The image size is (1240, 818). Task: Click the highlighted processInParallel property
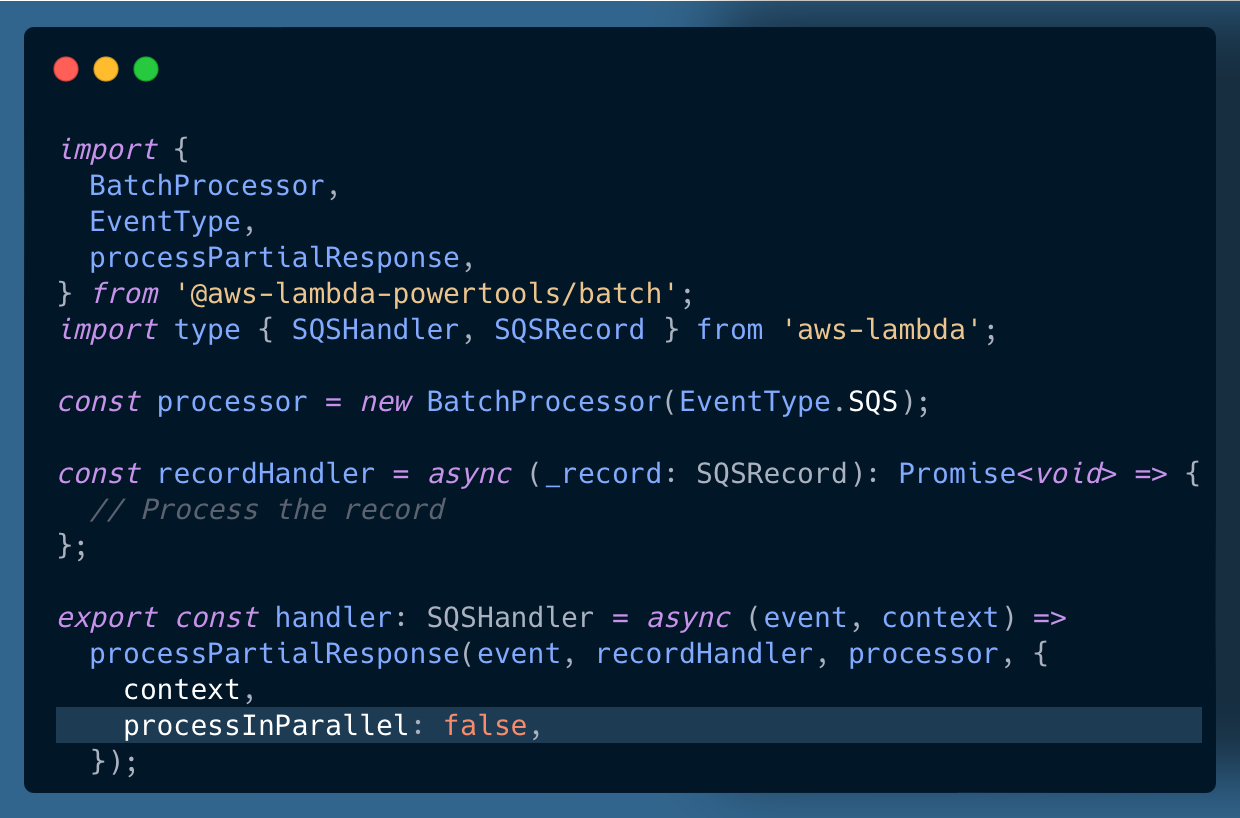click(265, 726)
